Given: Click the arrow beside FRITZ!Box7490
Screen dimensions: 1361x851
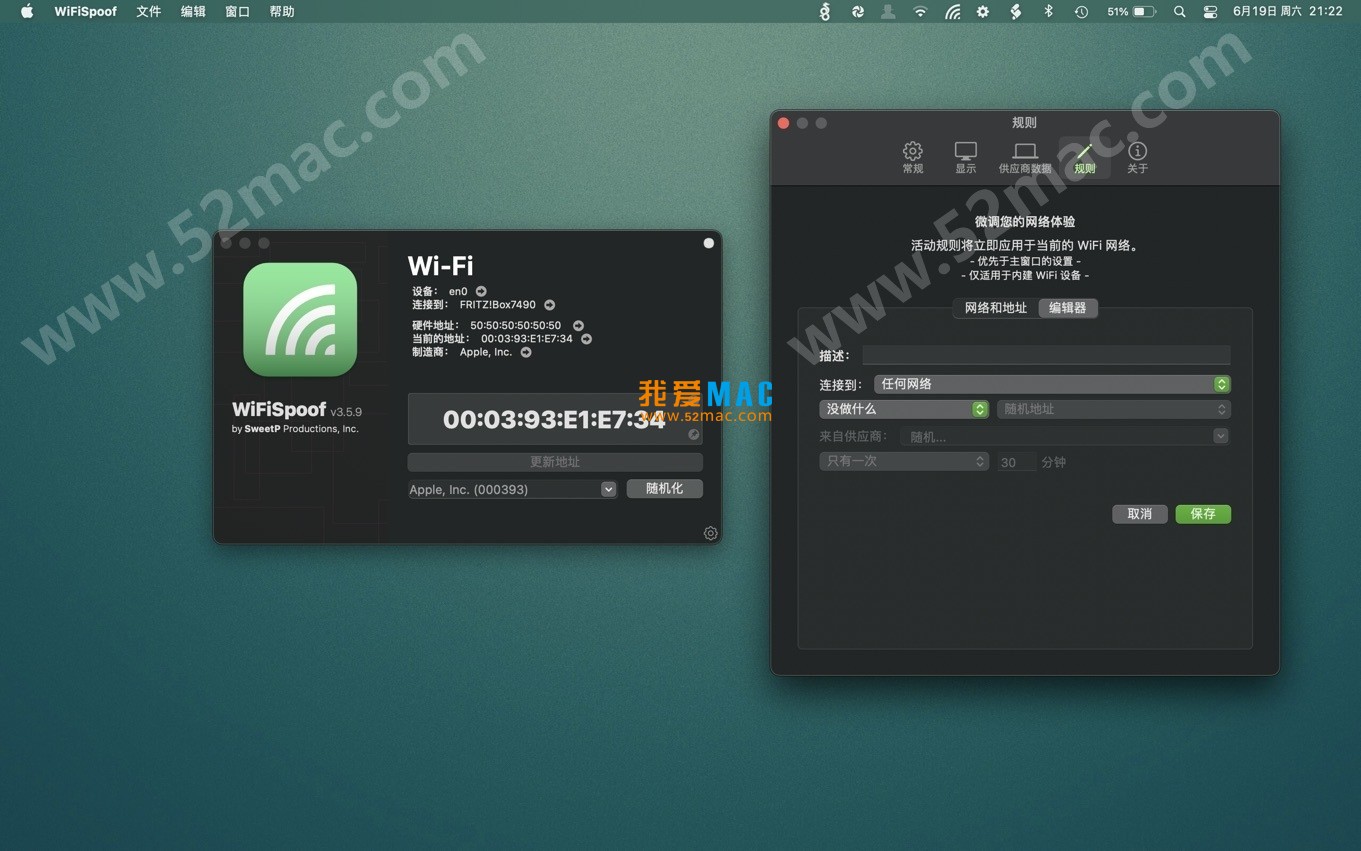Looking at the screenshot, I should 549,304.
